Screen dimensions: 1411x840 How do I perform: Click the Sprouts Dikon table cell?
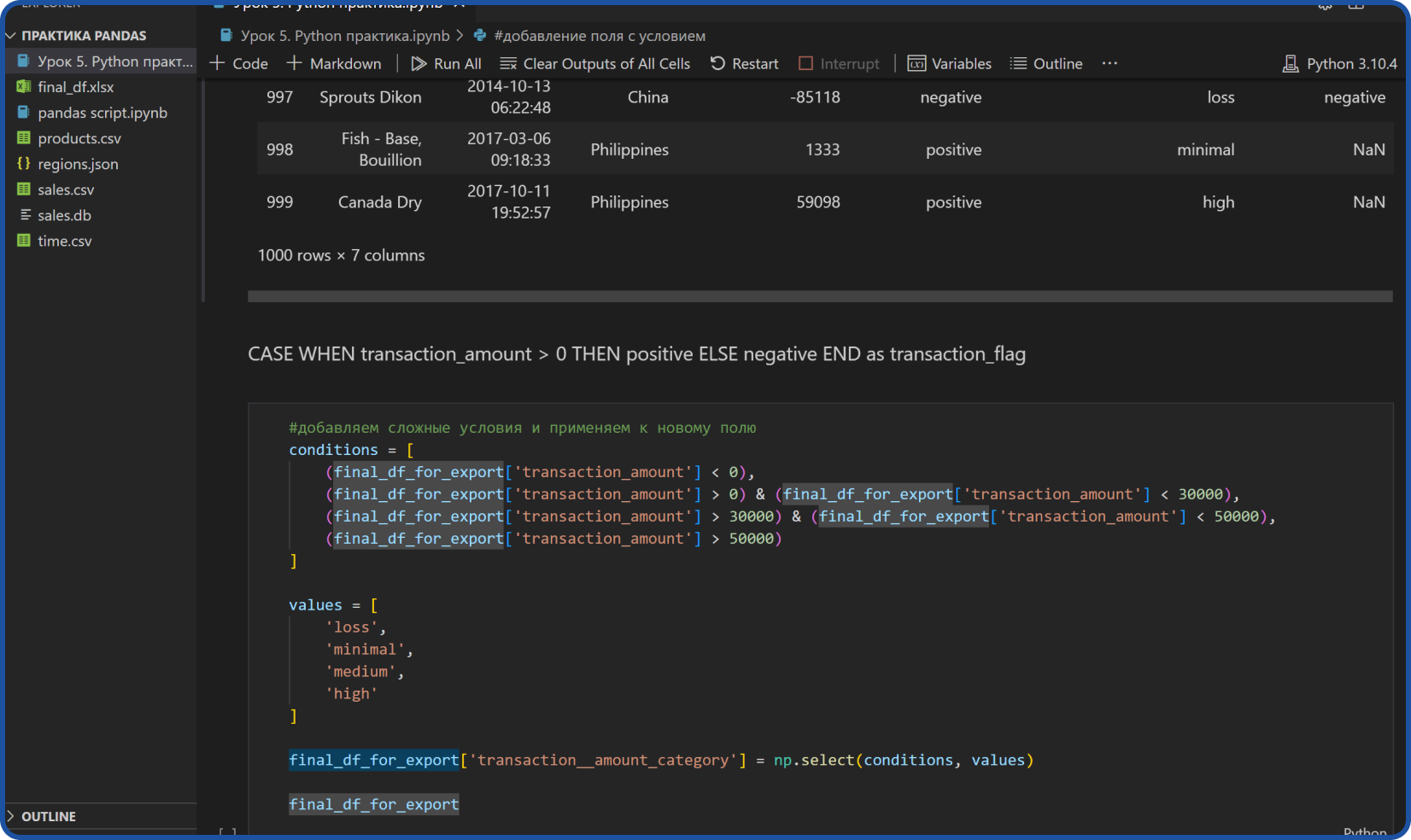pos(371,97)
